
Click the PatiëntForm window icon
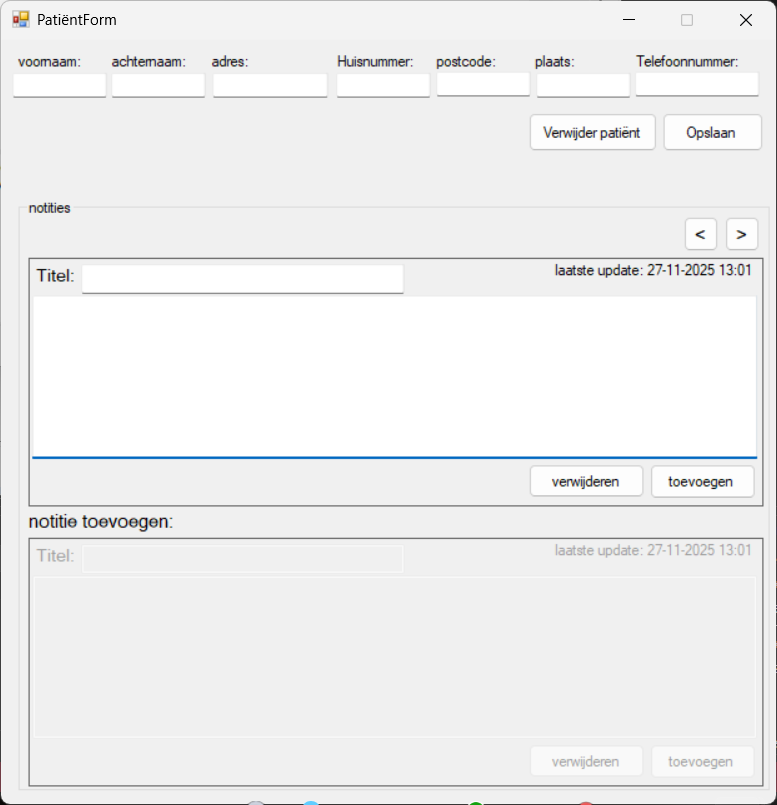click(x=21, y=19)
